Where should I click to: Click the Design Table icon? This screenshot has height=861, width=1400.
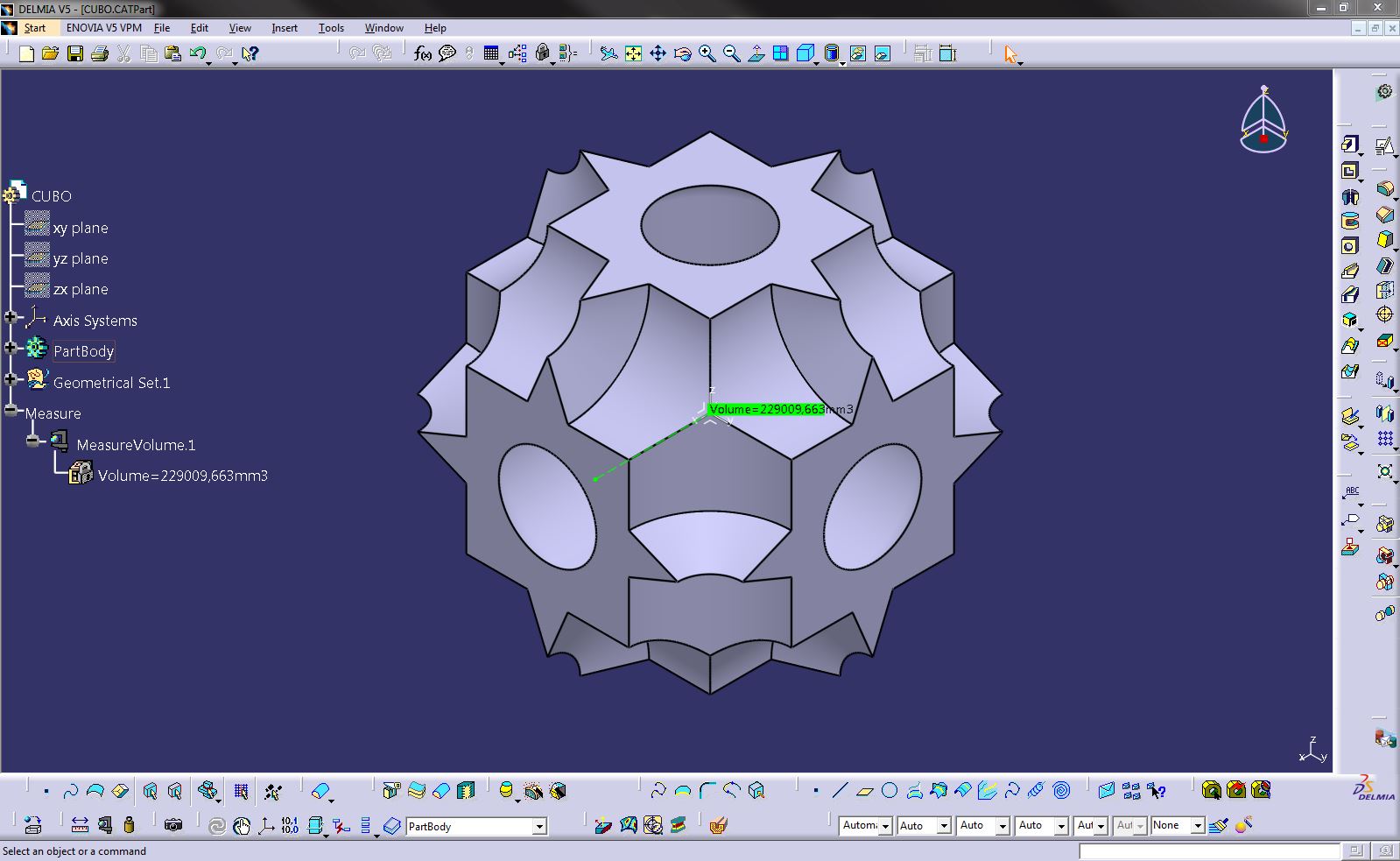tap(491, 53)
